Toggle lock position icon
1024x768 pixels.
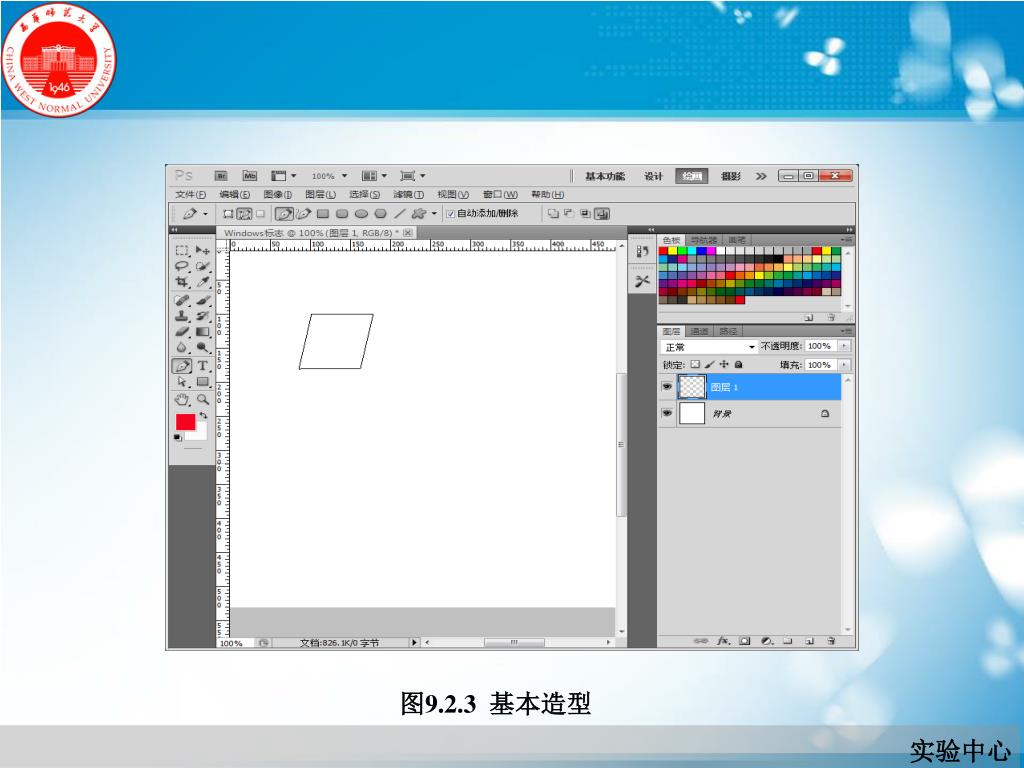coord(724,364)
